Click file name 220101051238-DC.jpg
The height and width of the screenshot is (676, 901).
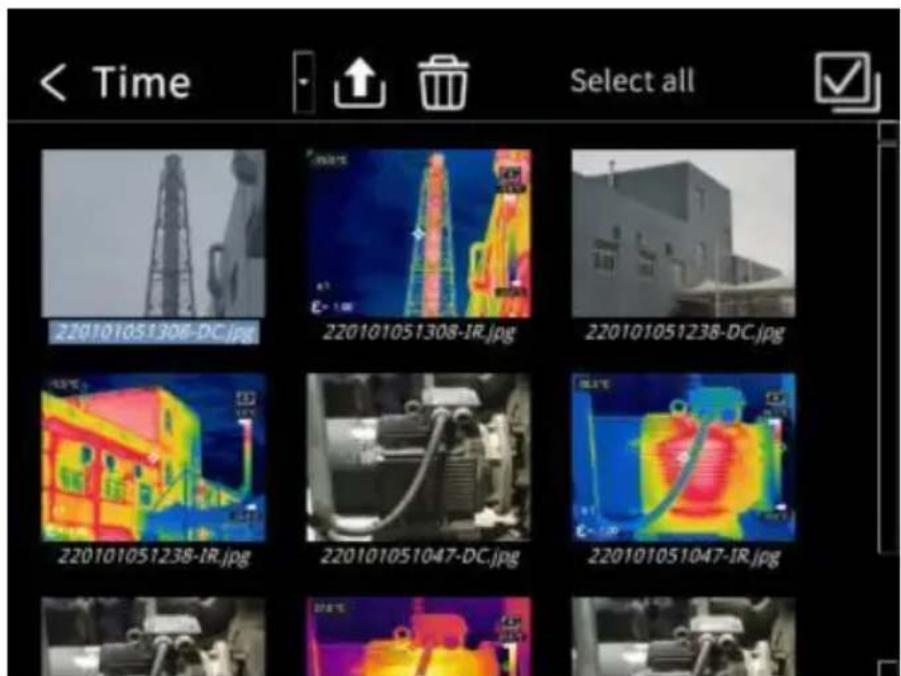(684, 333)
